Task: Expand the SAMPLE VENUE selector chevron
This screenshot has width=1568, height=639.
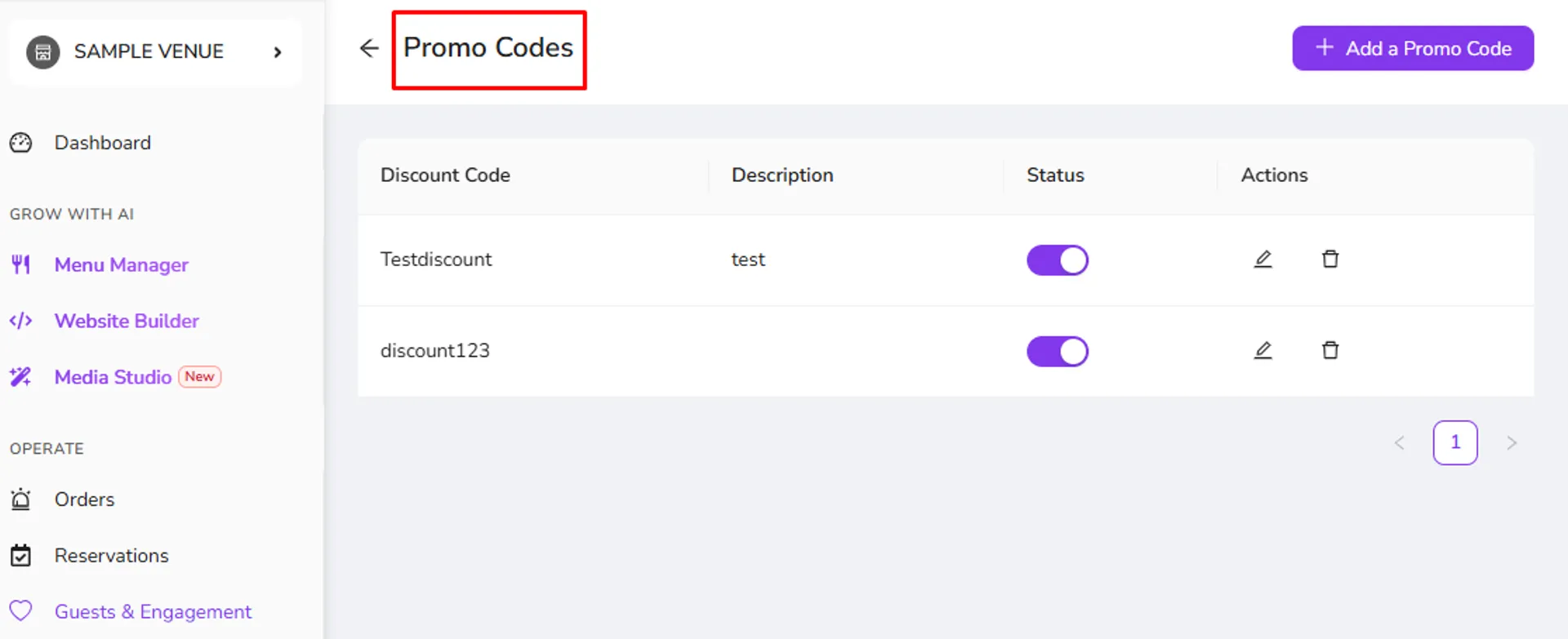Action: [278, 52]
